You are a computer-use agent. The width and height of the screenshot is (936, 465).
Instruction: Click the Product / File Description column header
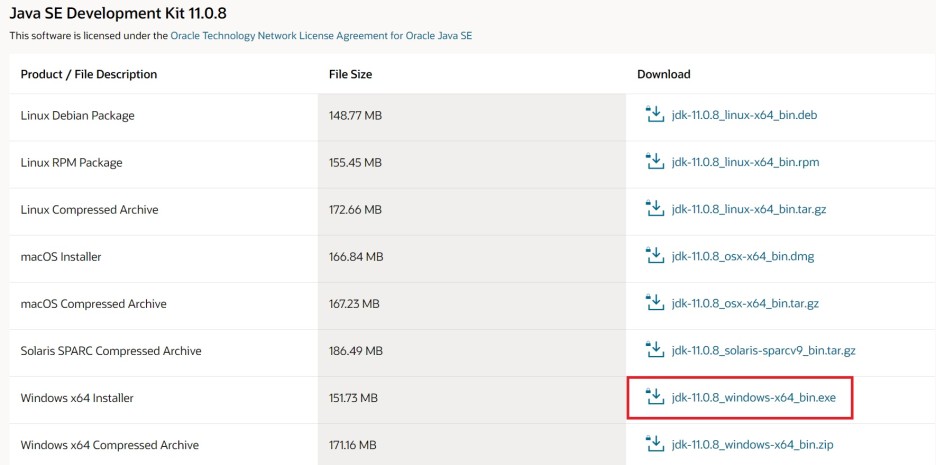[89, 75]
